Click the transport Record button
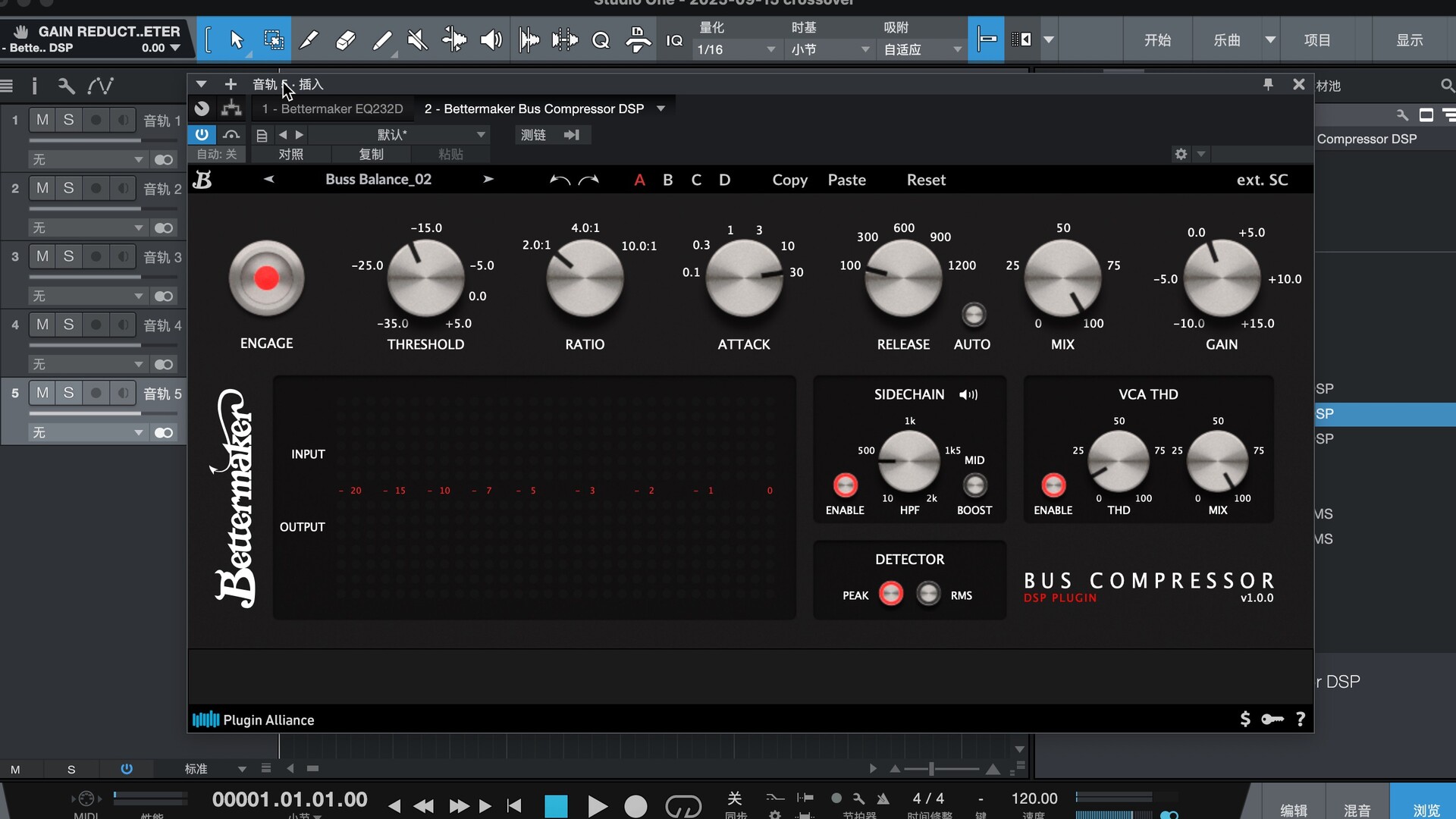Screen dimensions: 1456x819 click(635, 806)
